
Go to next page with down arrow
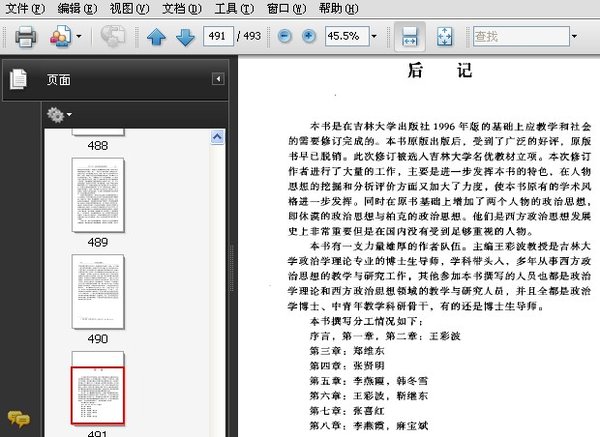pos(185,38)
